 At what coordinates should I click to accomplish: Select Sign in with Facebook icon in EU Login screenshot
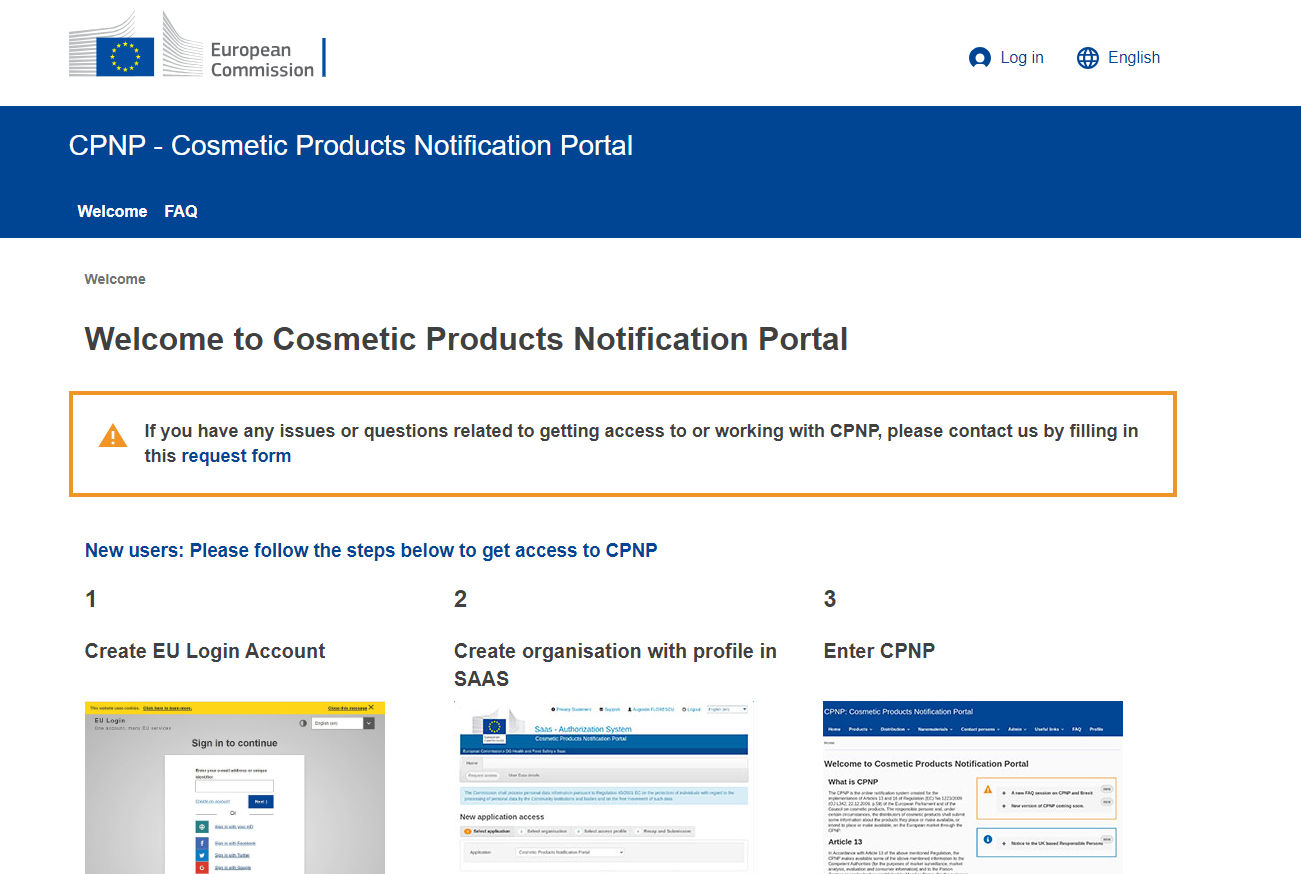202,843
